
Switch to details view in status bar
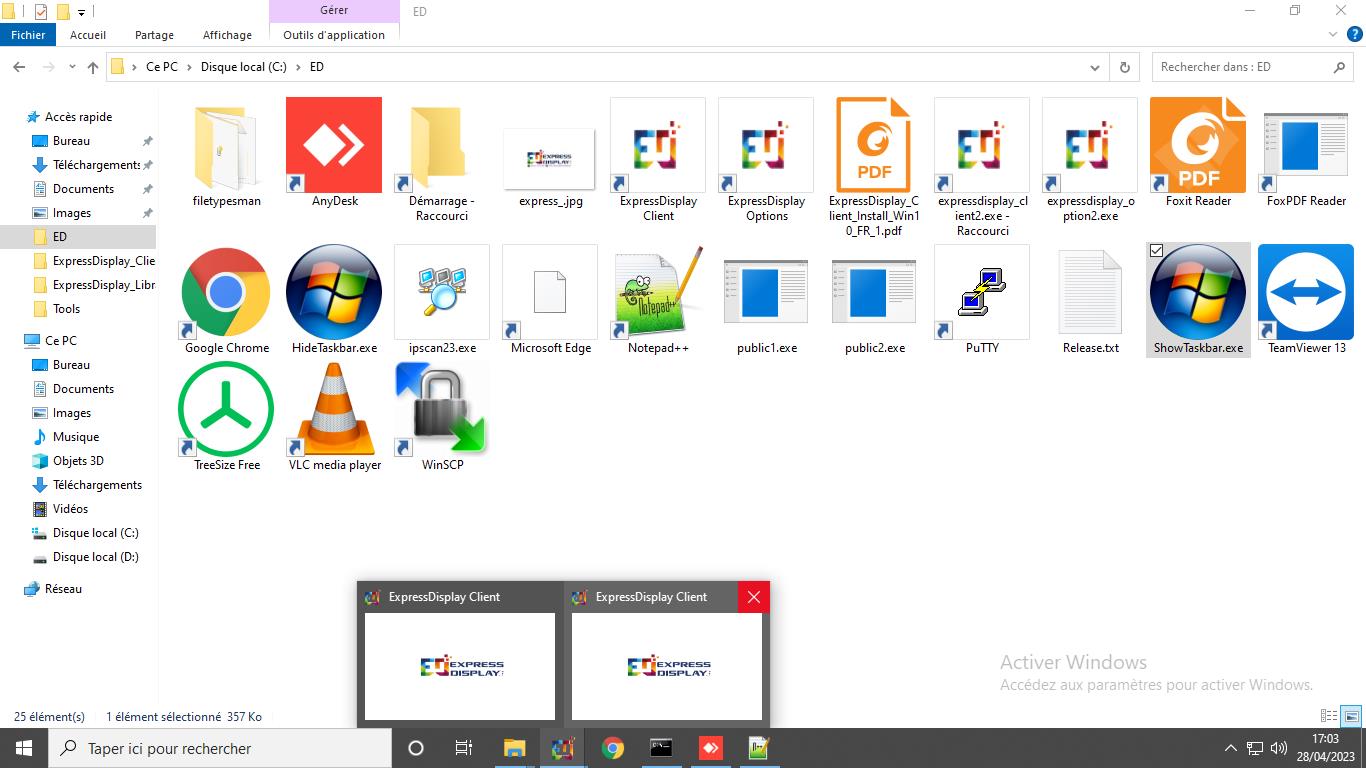pos(1329,716)
